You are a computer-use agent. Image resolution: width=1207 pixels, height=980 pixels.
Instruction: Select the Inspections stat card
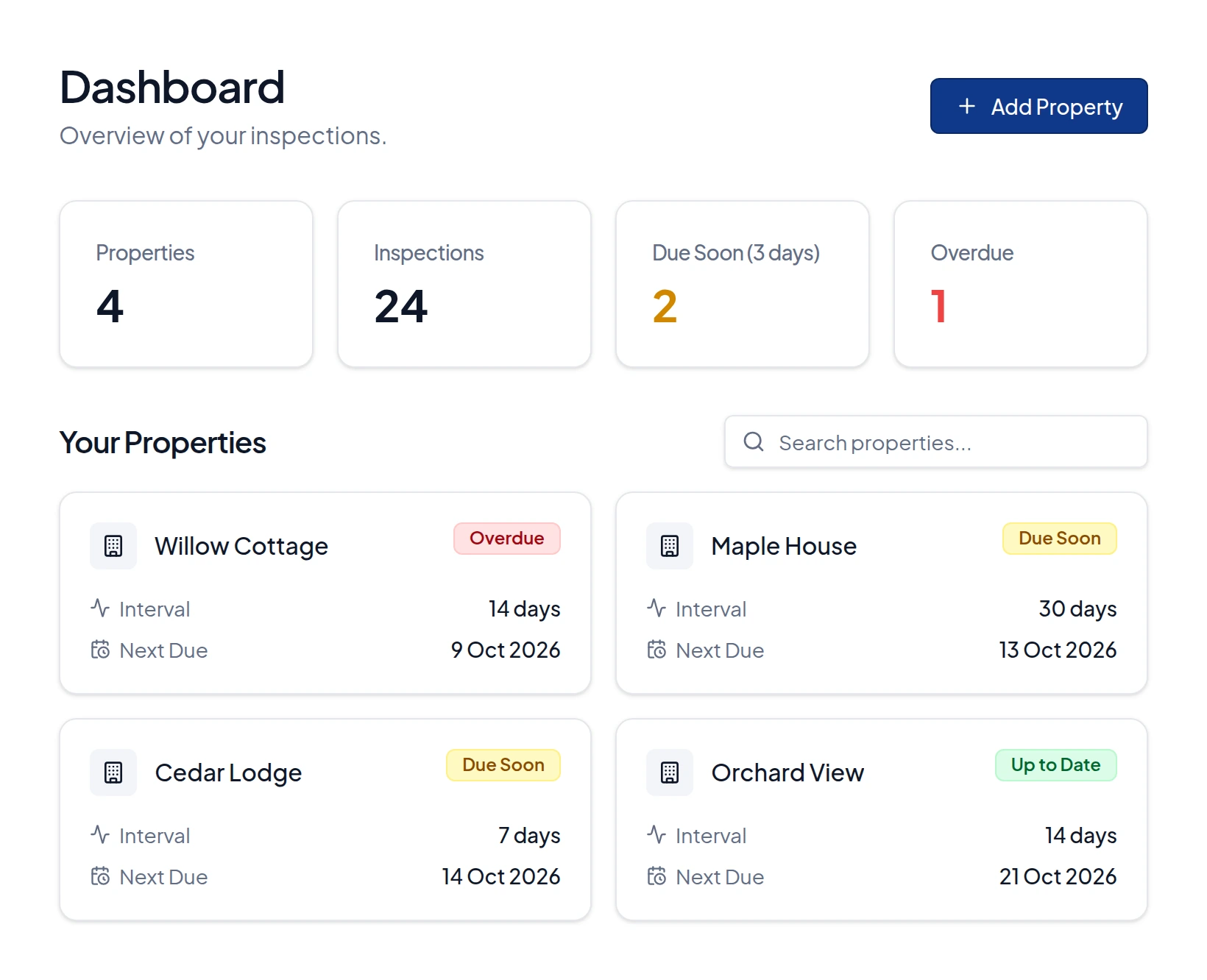coord(464,284)
